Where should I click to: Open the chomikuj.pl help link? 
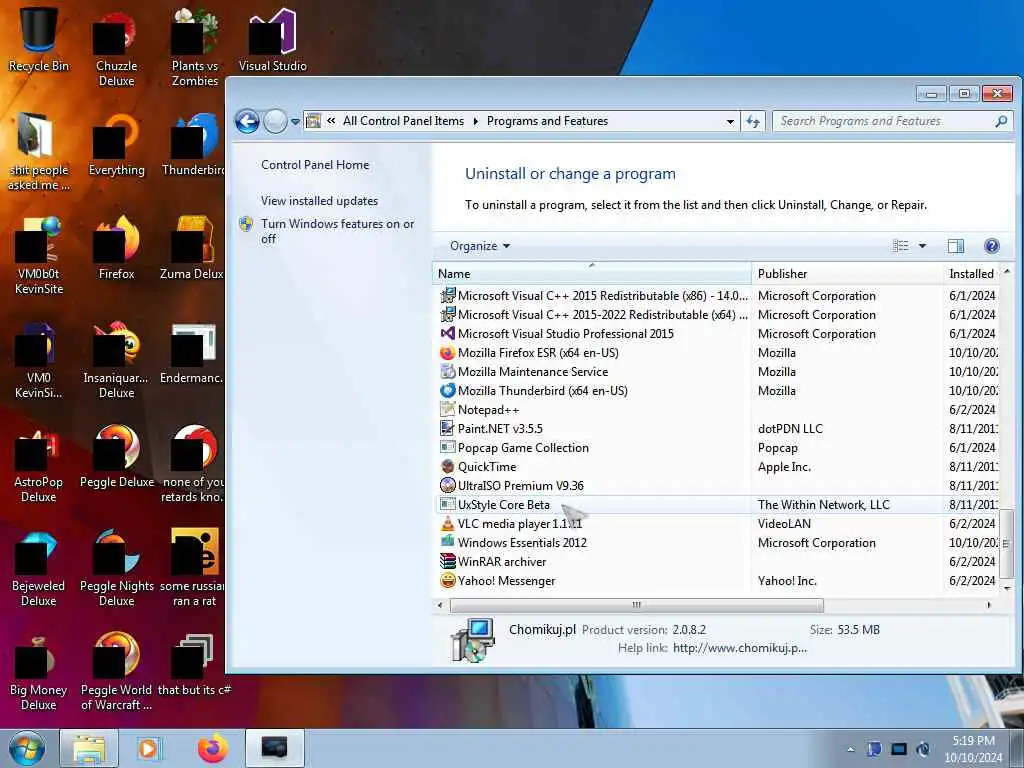[740, 648]
